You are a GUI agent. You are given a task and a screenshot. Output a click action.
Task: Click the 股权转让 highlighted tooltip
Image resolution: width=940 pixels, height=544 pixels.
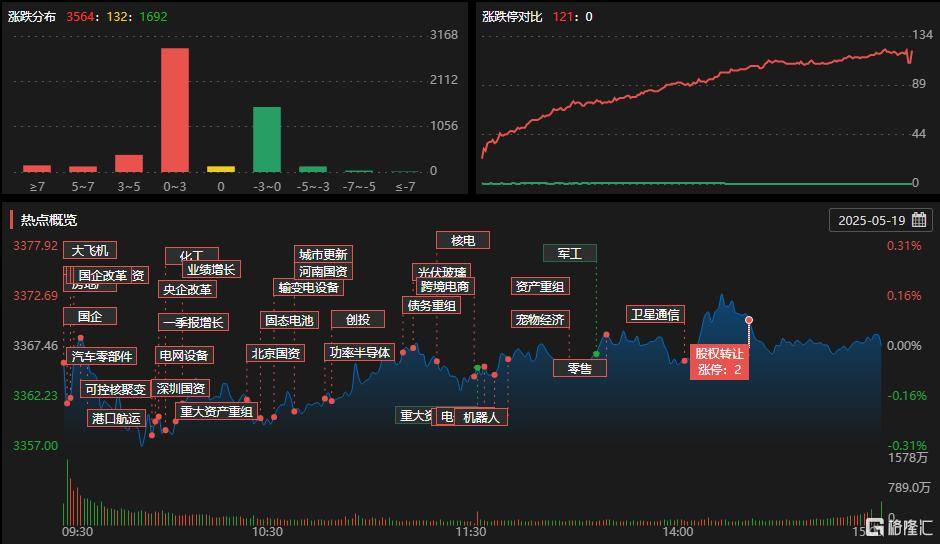(719, 361)
